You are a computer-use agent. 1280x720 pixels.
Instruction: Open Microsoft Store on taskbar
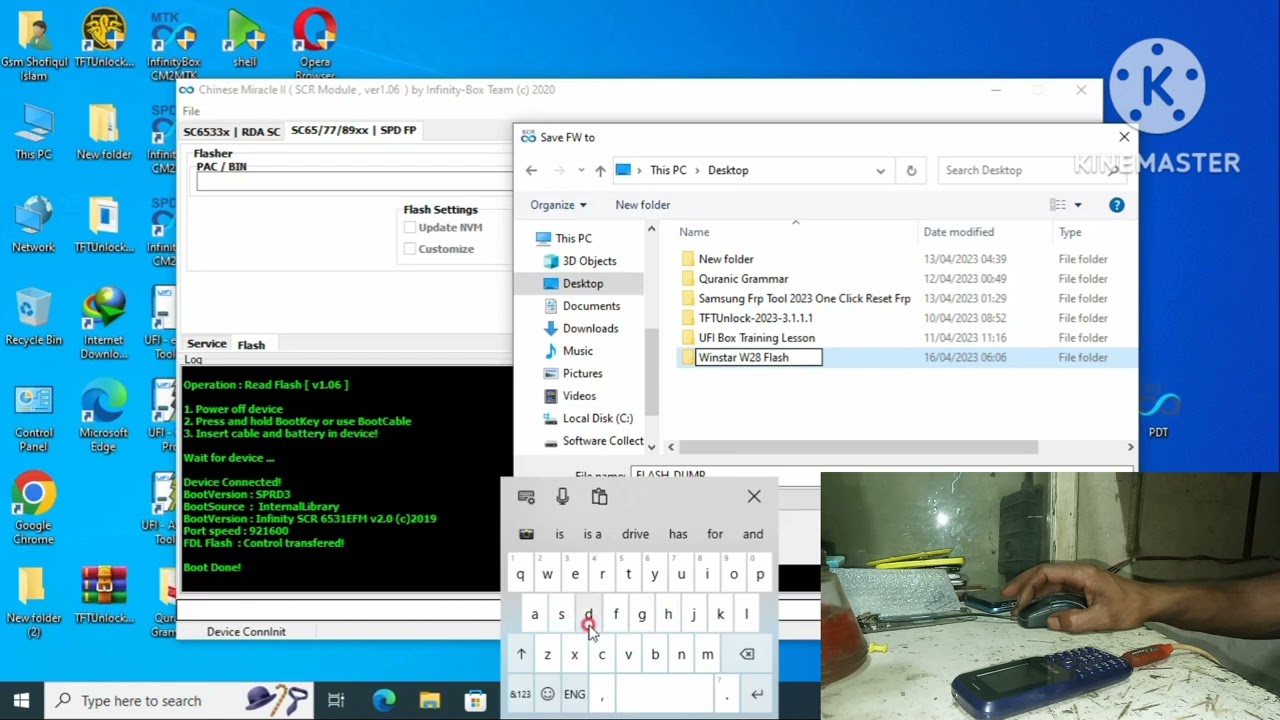click(475, 701)
